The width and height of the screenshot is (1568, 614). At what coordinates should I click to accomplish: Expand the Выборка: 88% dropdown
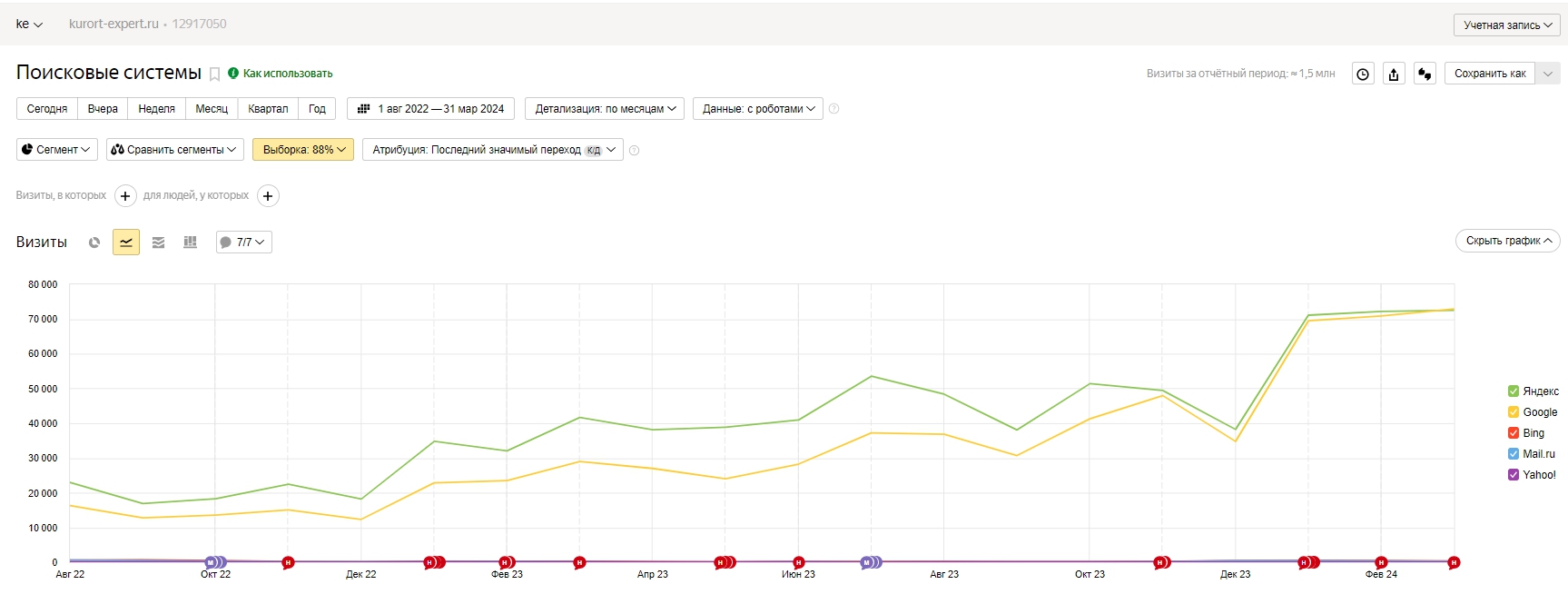[x=303, y=150]
